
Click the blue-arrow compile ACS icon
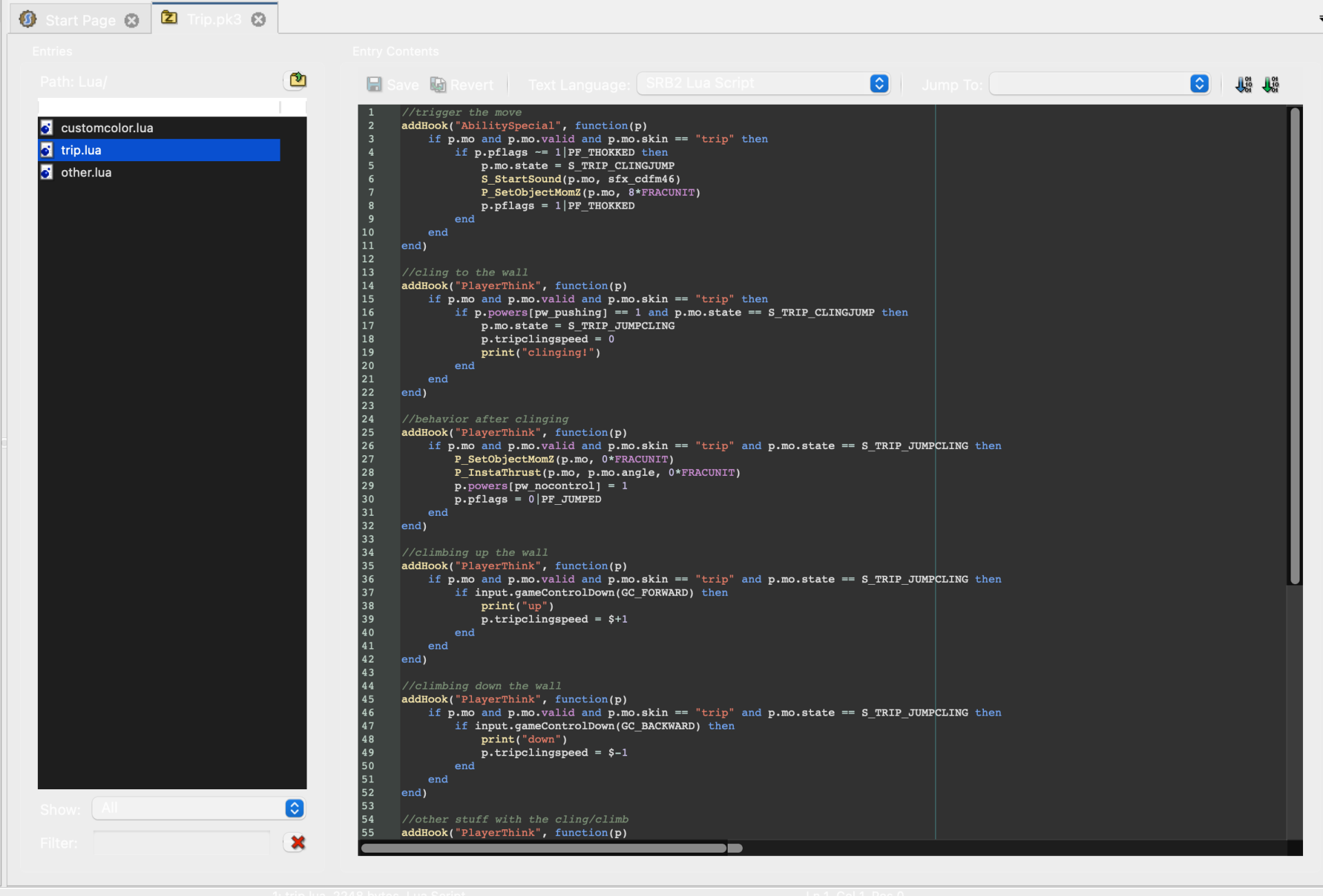click(1244, 85)
